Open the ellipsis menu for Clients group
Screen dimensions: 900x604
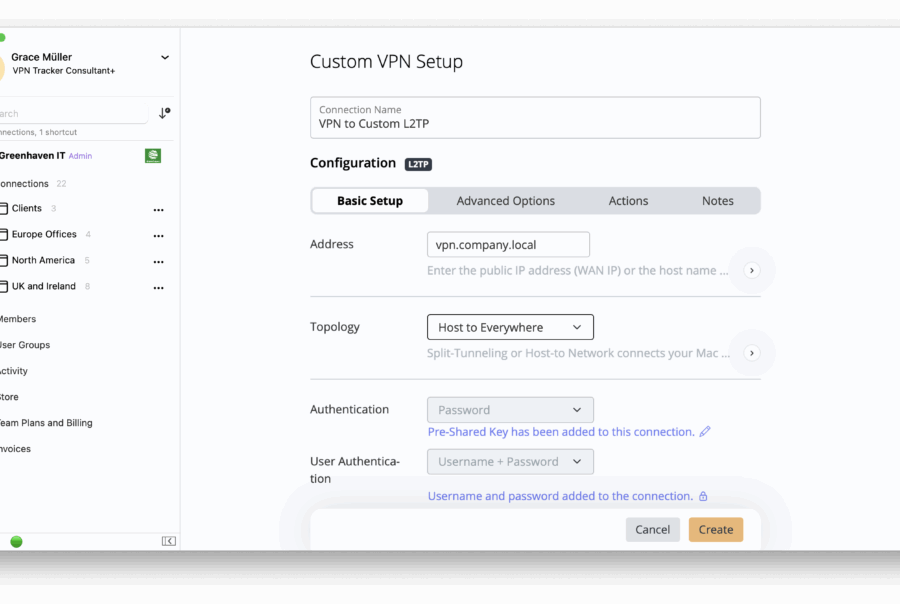click(x=158, y=209)
